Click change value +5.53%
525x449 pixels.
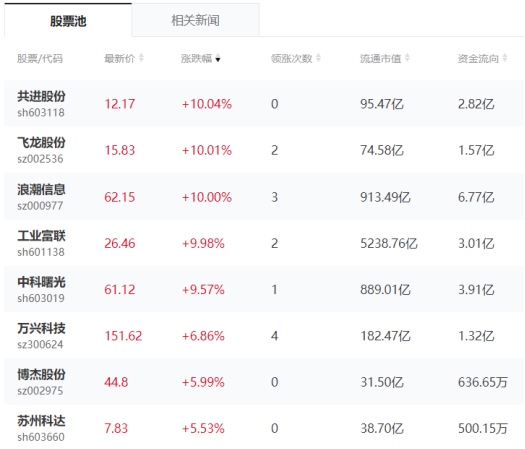pos(203,428)
